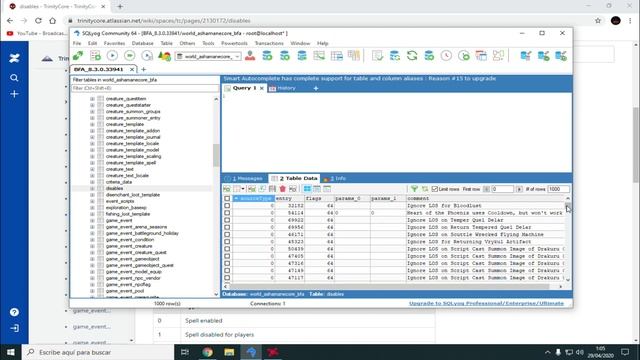Check the row with entry 32182
This screenshot has height=360, width=640.
(x=227, y=206)
